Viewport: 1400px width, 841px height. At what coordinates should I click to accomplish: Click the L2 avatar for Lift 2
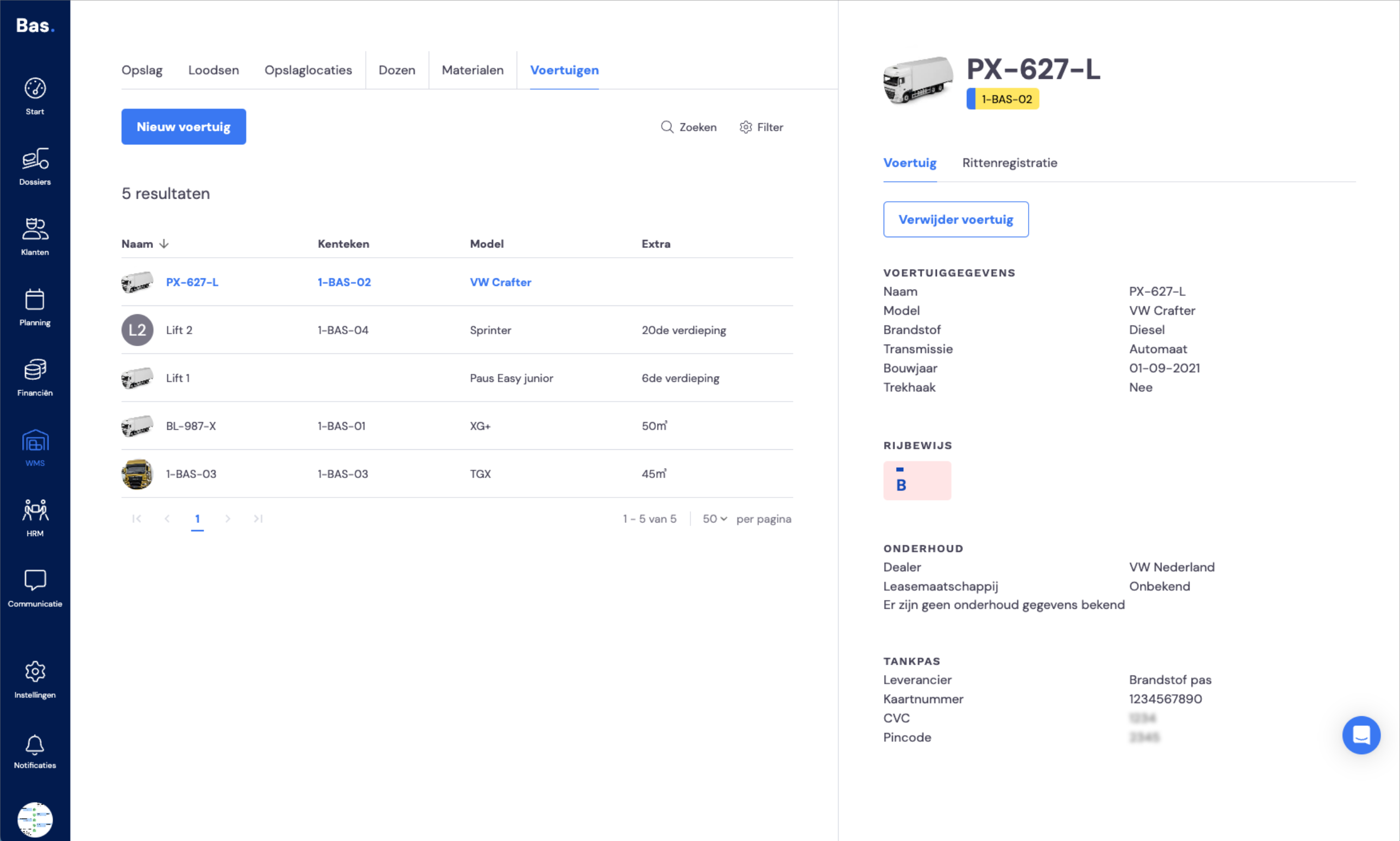137,330
